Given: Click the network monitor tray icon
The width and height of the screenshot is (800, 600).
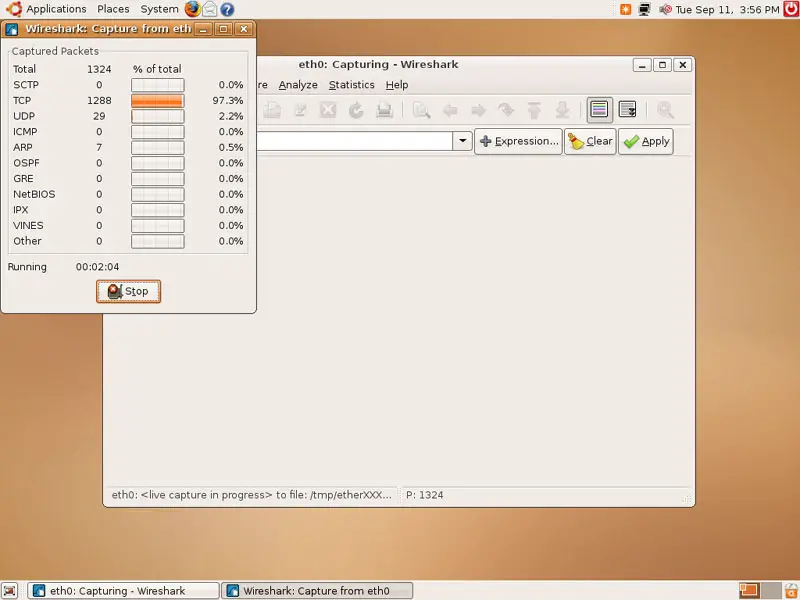Looking at the screenshot, I should point(644,9).
